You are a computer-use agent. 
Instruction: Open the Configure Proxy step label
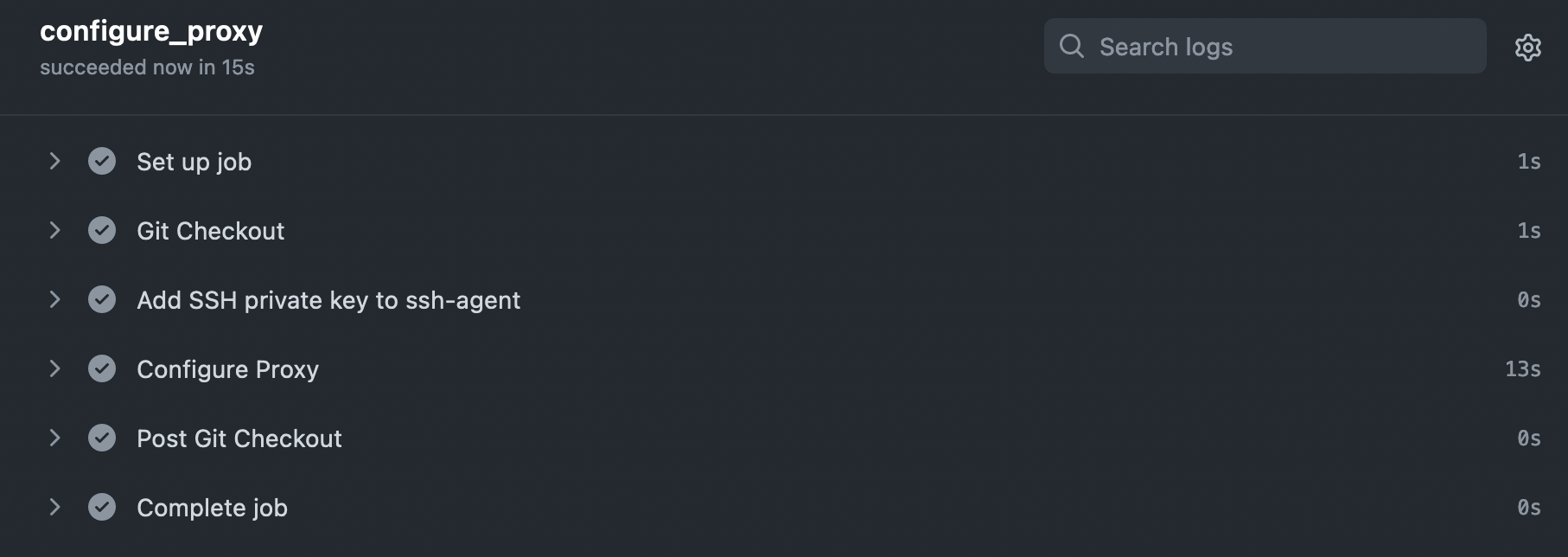pos(227,370)
